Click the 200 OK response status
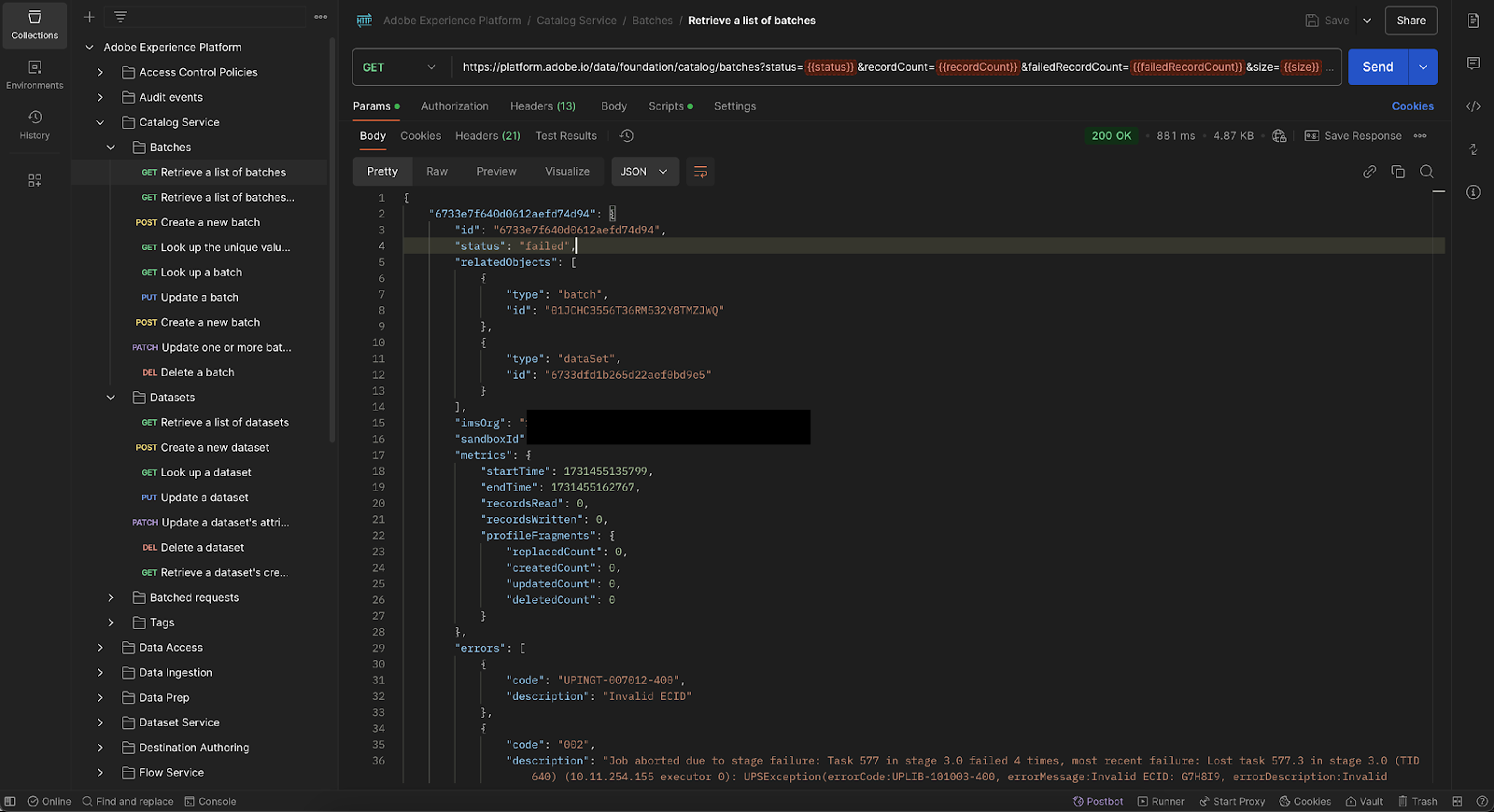The height and width of the screenshot is (812, 1494). coord(1111,136)
